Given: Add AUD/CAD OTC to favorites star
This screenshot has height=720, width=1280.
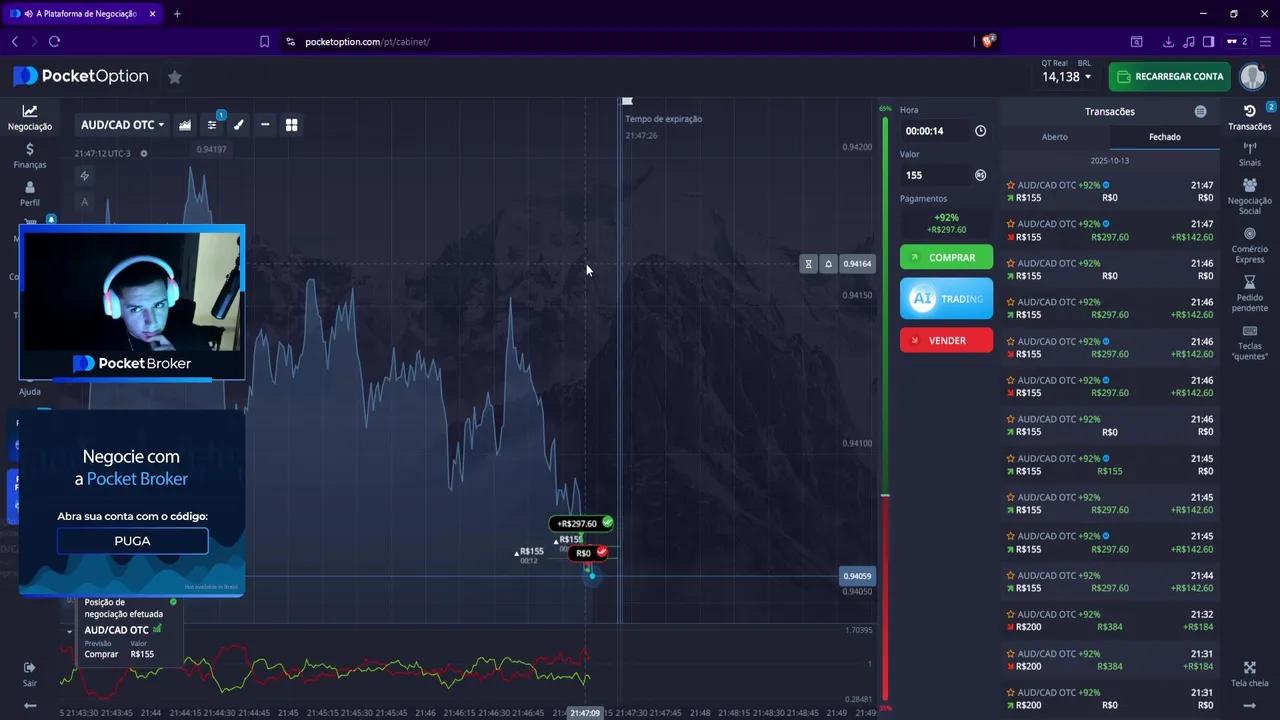Looking at the screenshot, I should tap(175, 77).
